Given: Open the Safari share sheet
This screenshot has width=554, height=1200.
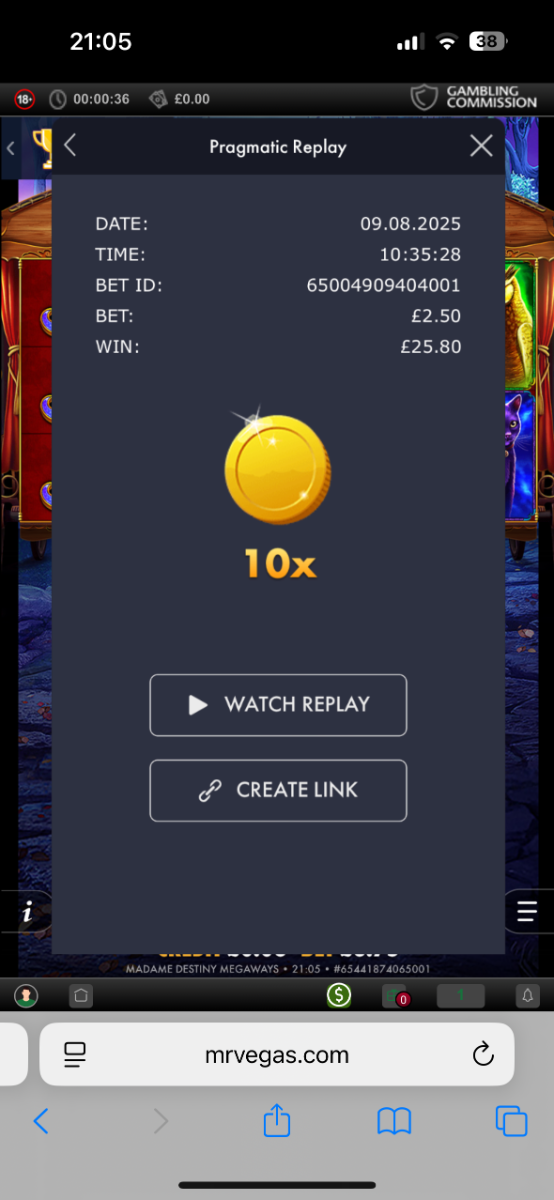Looking at the screenshot, I should point(277,1120).
